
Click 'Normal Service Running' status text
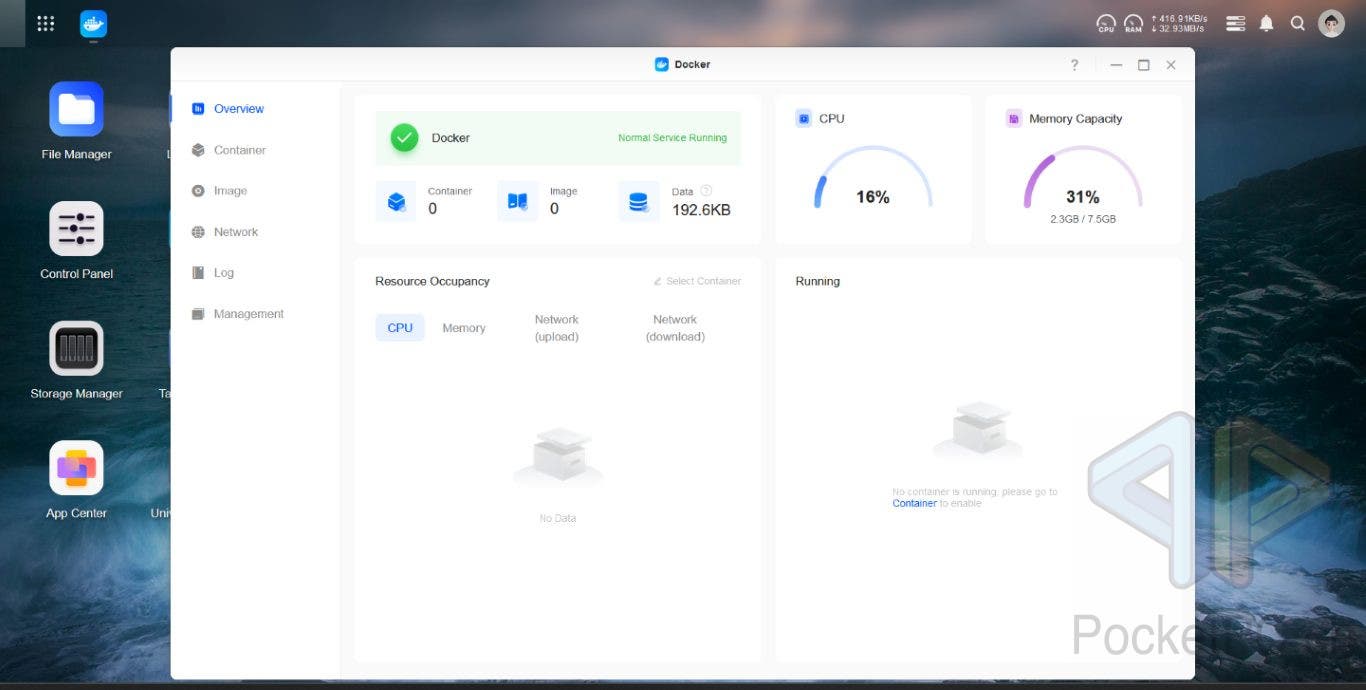click(672, 138)
